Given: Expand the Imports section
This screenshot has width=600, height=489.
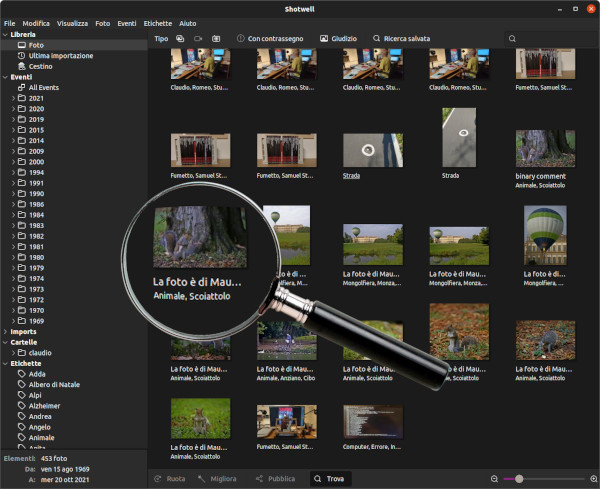Looking at the screenshot, I should click(4, 331).
